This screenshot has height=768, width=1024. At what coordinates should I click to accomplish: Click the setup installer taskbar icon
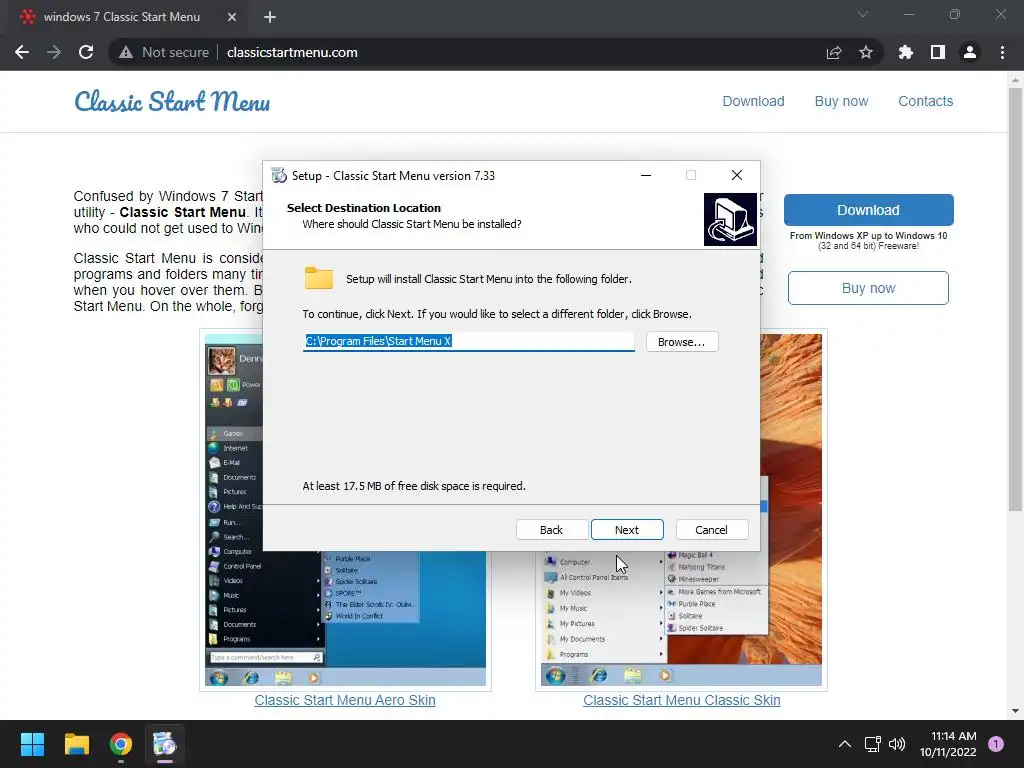(x=165, y=744)
